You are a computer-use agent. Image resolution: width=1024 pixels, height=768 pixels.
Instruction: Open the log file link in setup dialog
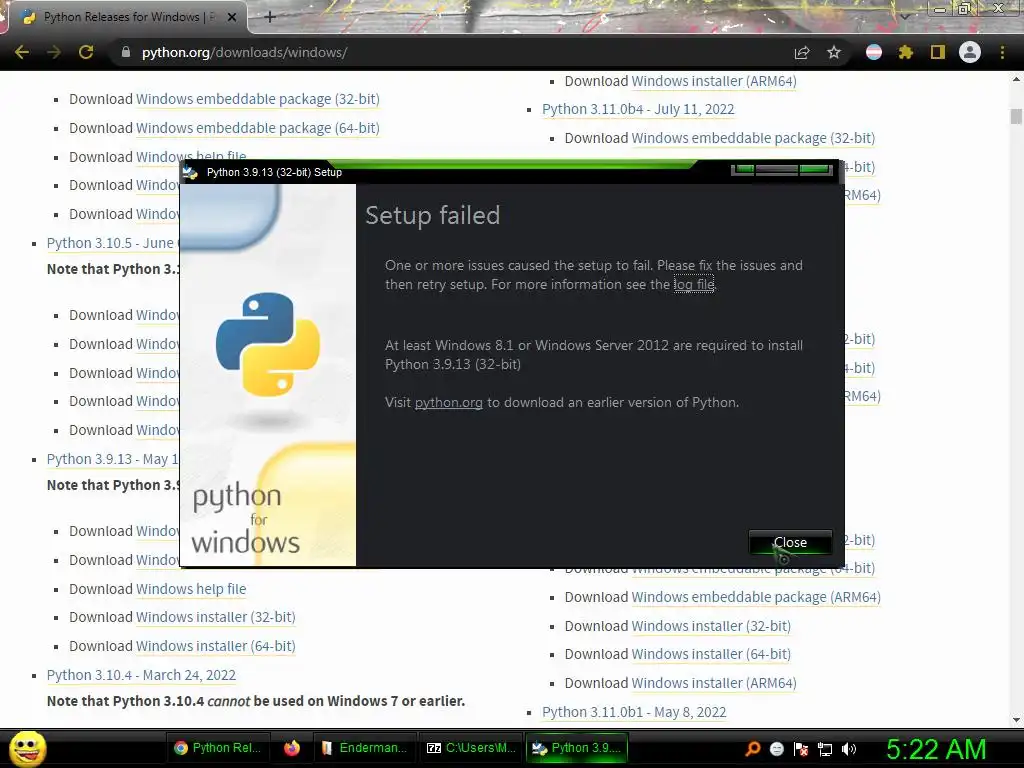(x=694, y=284)
